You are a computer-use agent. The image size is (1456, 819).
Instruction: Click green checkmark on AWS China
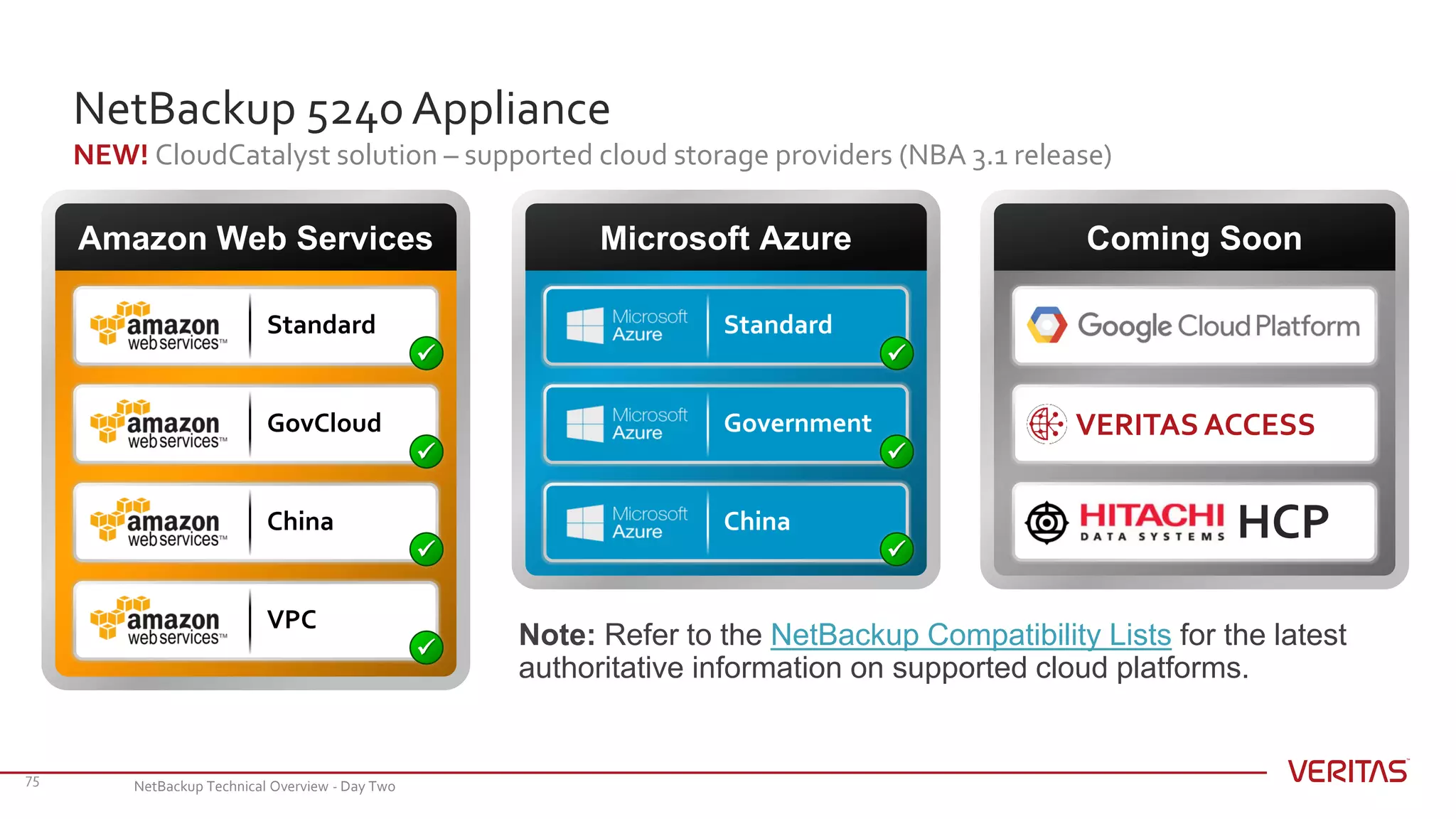tap(427, 549)
